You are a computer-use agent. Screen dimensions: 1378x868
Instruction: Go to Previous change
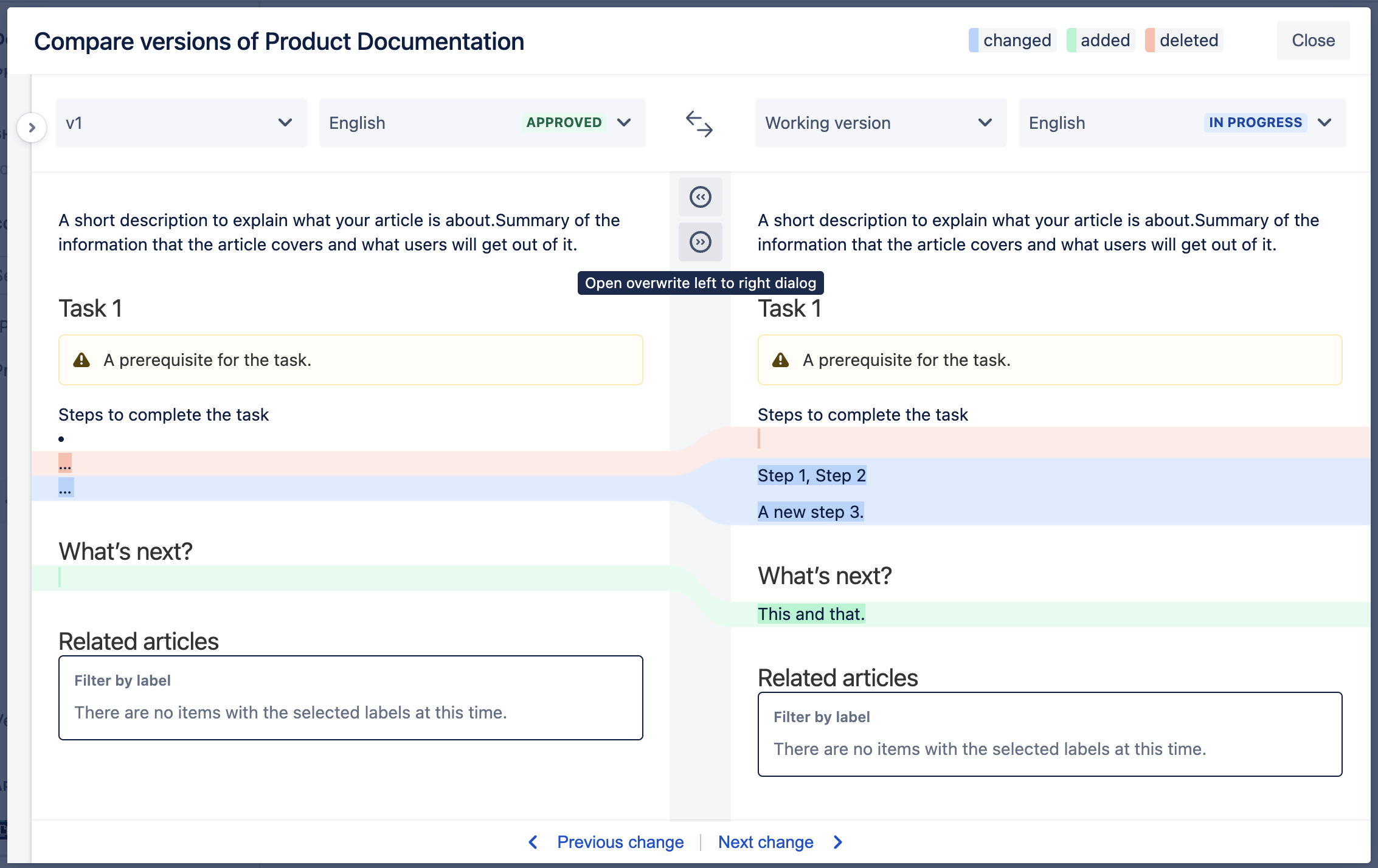point(620,842)
